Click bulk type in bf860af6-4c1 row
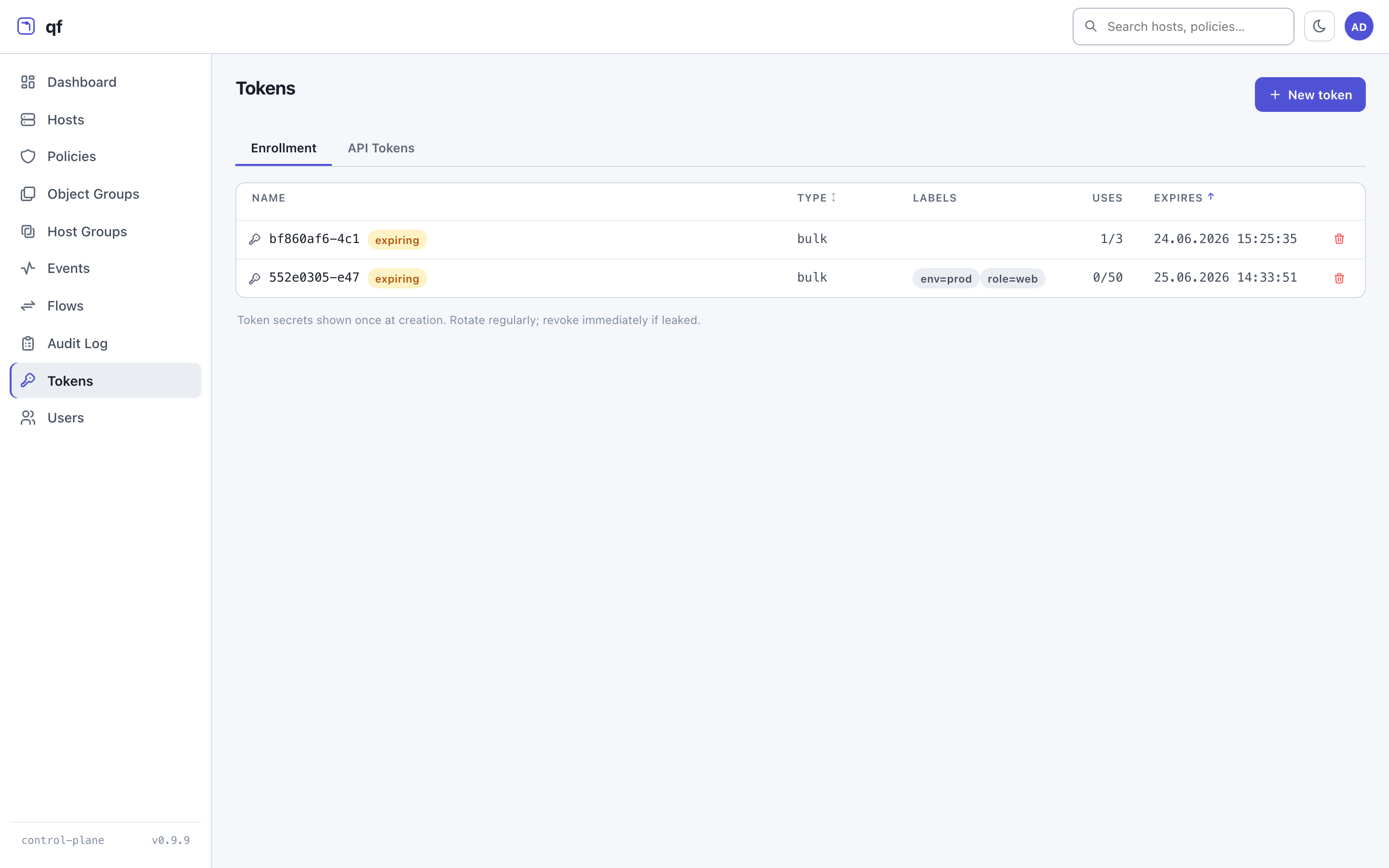1389x868 pixels. pyautogui.click(x=812, y=239)
